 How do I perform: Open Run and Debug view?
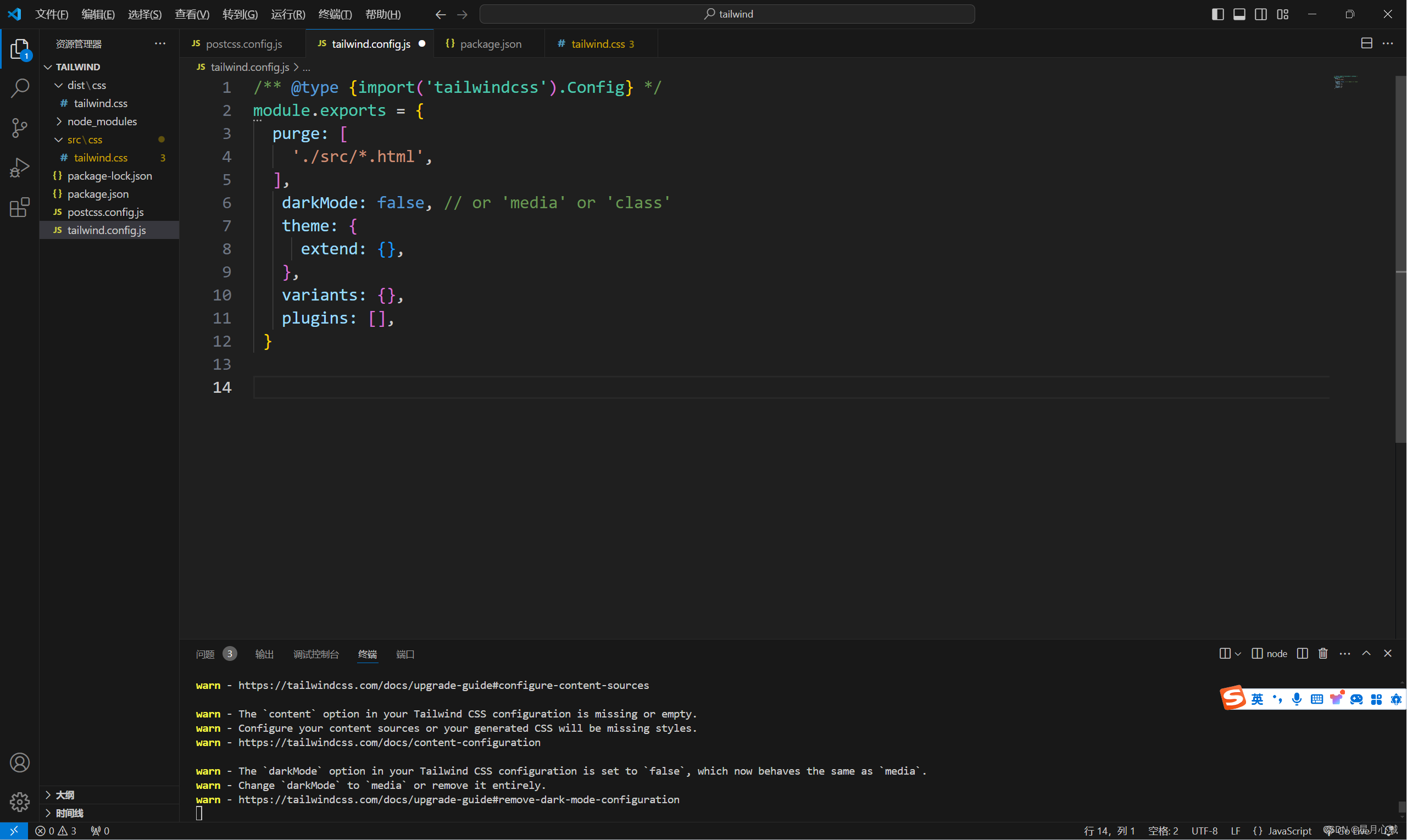click(20, 168)
